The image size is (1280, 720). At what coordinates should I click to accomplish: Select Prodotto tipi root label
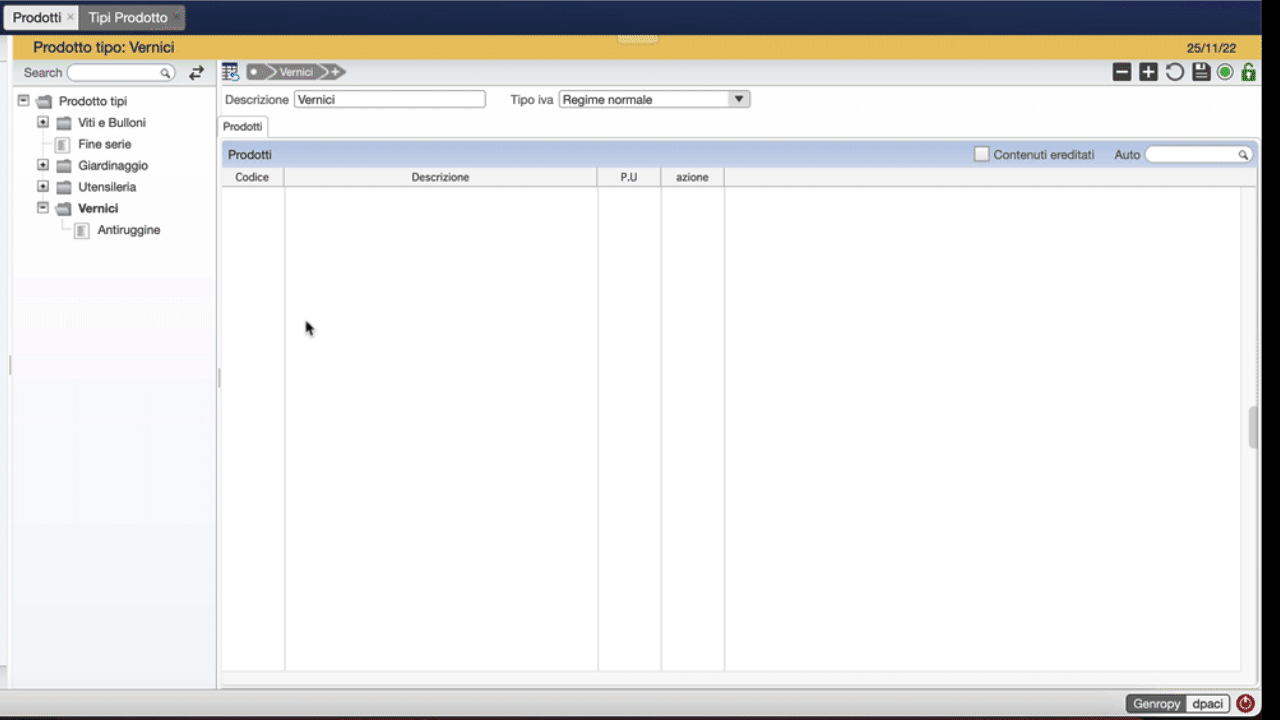(x=93, y=102)
